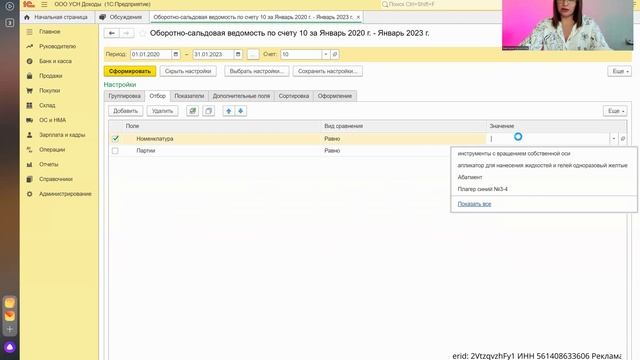
Task: Click the Сформировать button
Action: pos(130,71)
